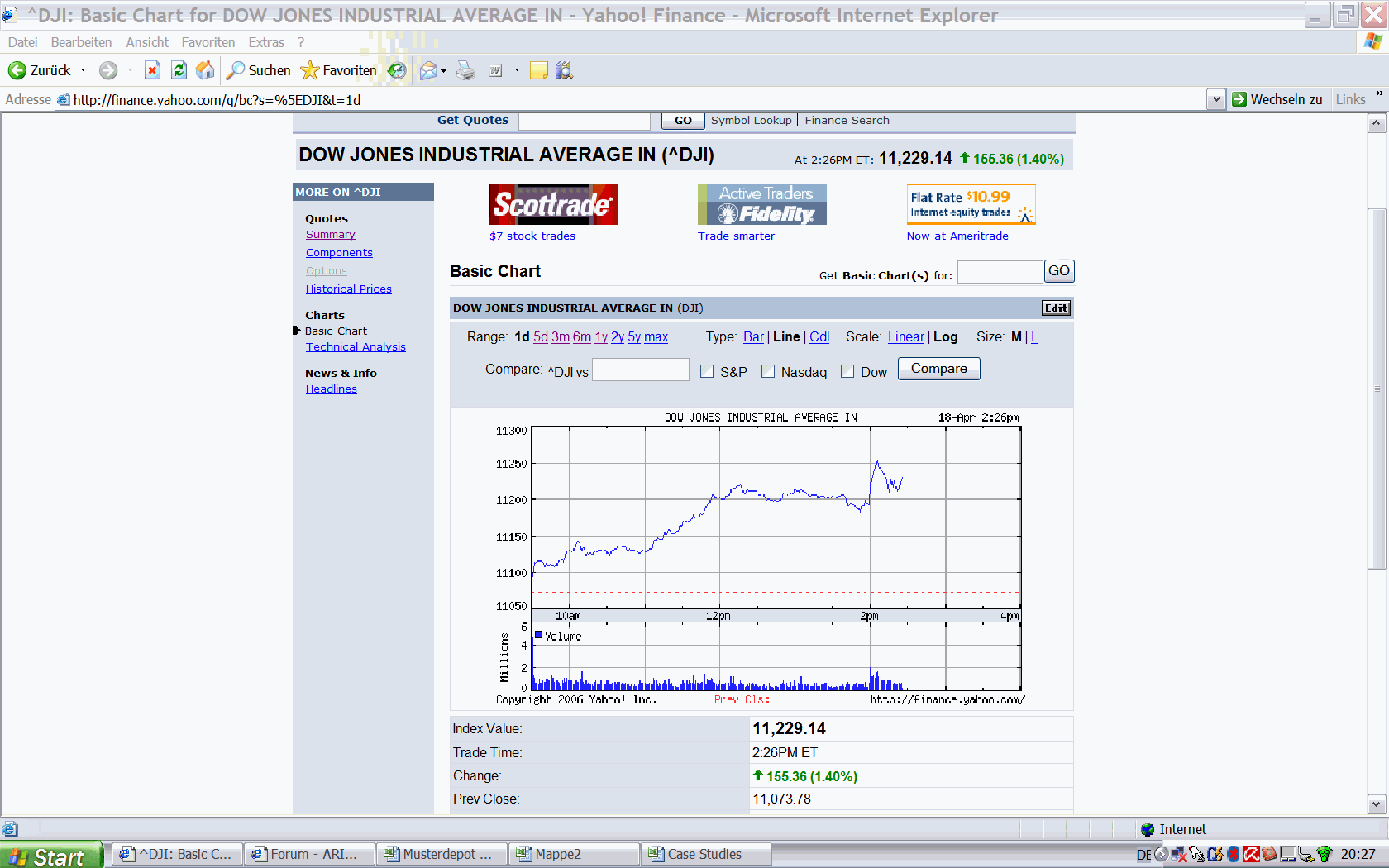The height and width of the screenshot is (868, 1389).
Task: Open Favoriten star in toolbar
Action: pos(339,70)
